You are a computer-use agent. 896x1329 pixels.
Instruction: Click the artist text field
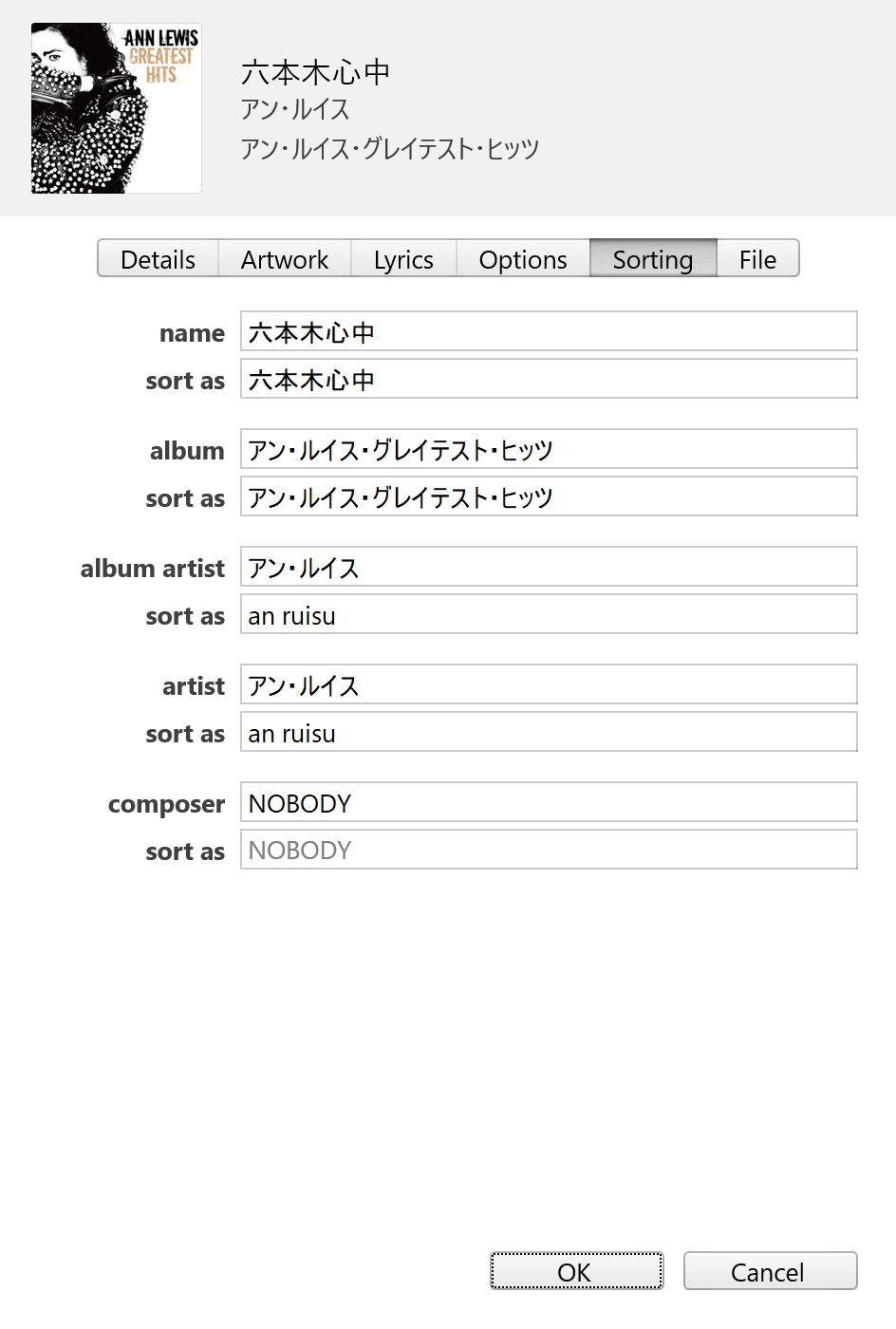pos(549,685)
